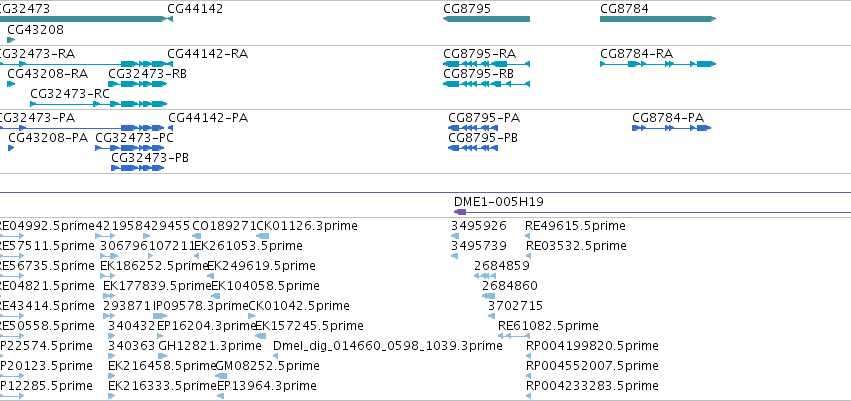851x401 pixels.
Task: Click the CG44142-RA transcript label
Action: 207,54
